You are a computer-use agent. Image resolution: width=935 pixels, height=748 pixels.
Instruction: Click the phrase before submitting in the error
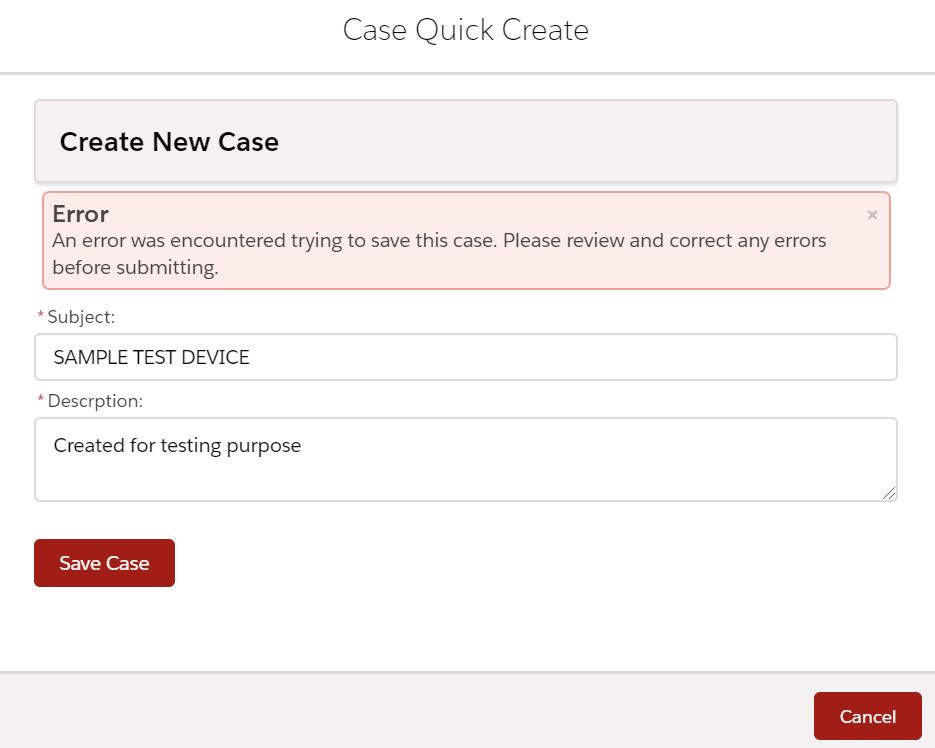[x=135, y=268]
